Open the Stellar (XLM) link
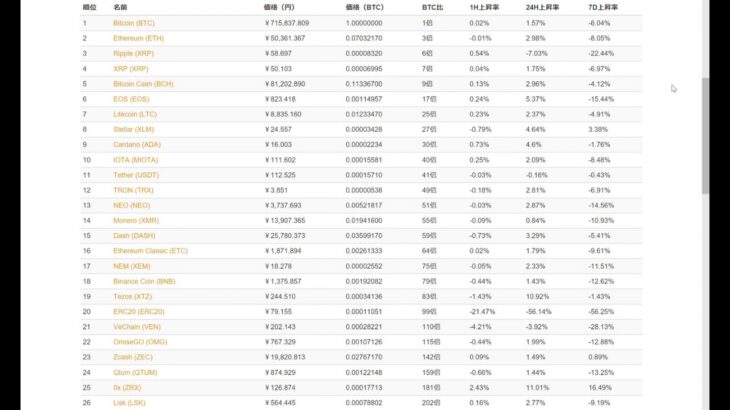 [135, 129]
